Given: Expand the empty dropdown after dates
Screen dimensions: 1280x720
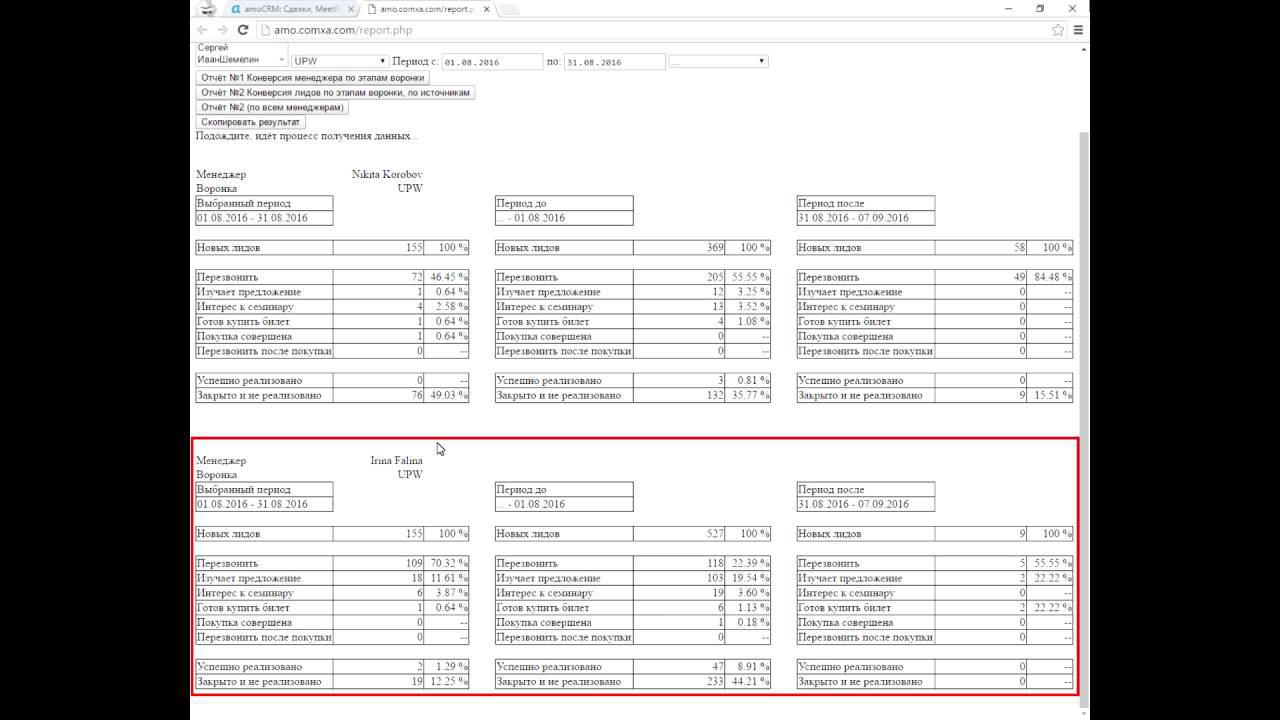Looking at the screenshot, I should pos(718,61).
